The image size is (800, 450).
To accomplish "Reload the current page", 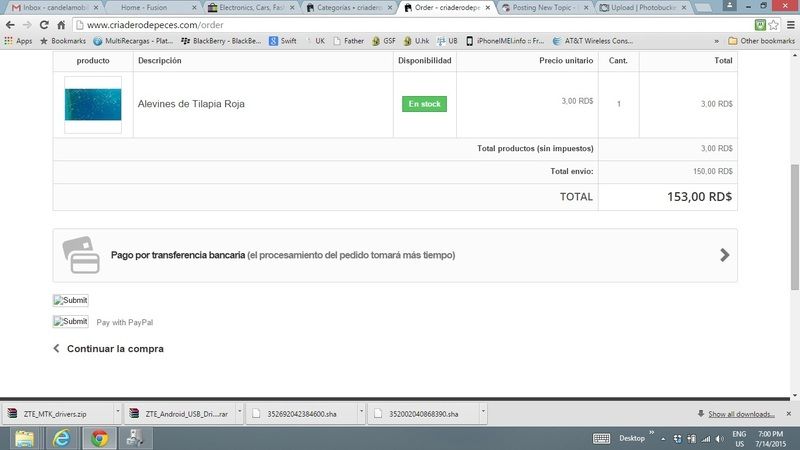I will point(44,24).
